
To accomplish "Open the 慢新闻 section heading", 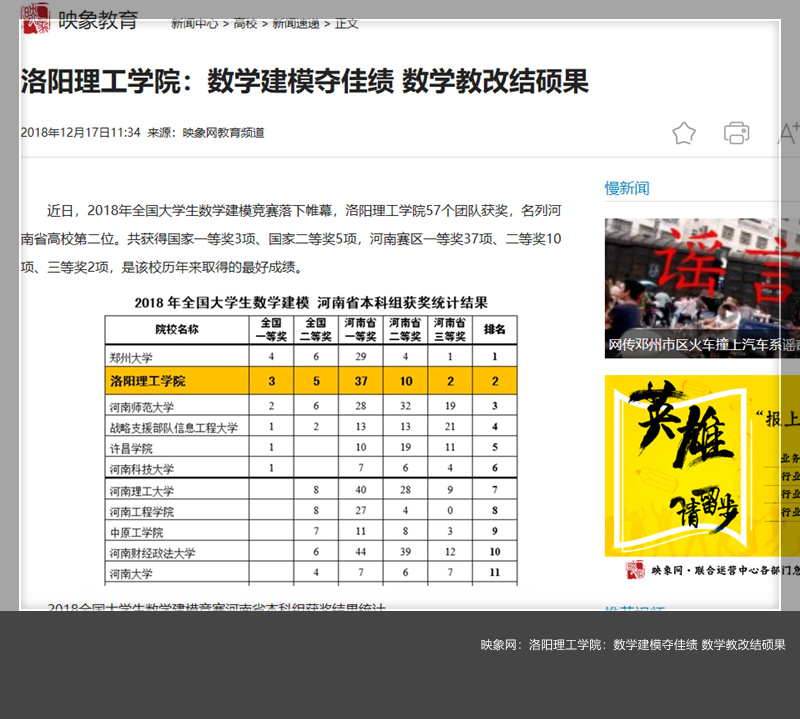I will 627,188.
